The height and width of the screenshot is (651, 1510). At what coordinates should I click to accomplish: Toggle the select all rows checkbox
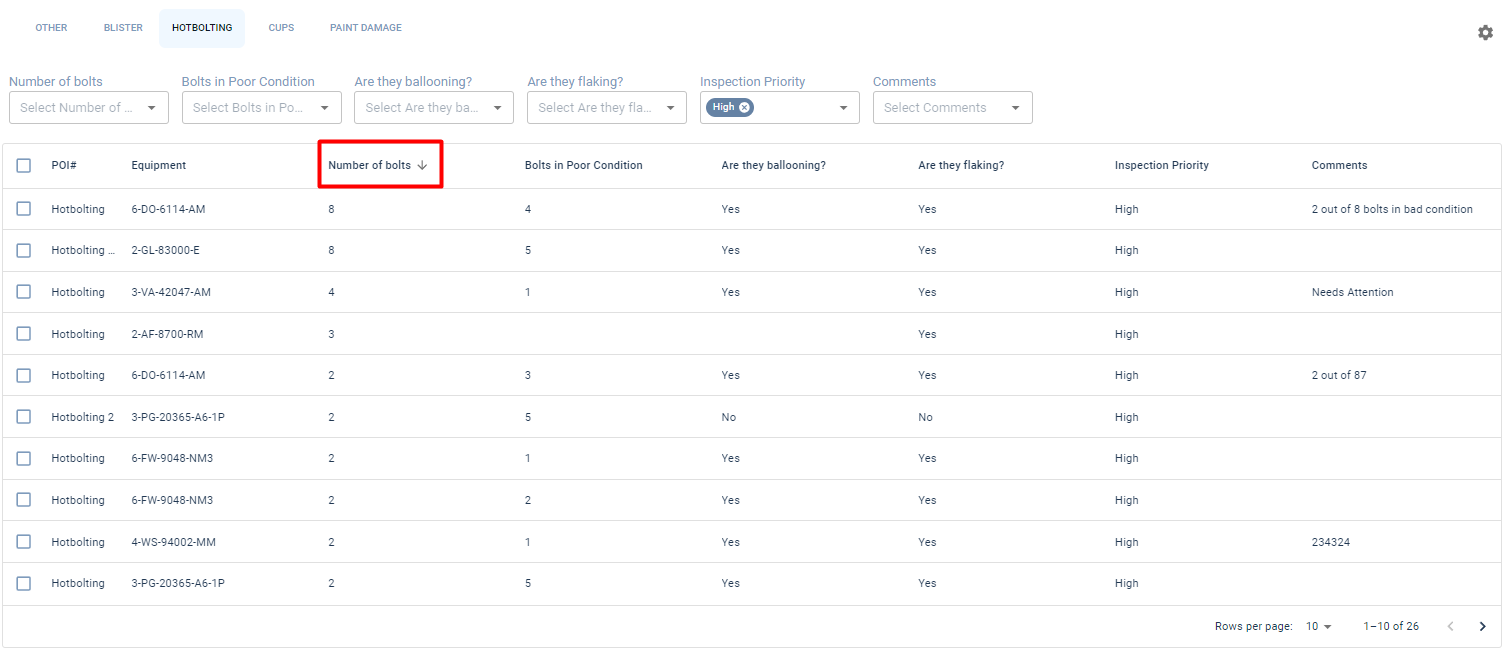coord(24,166)
